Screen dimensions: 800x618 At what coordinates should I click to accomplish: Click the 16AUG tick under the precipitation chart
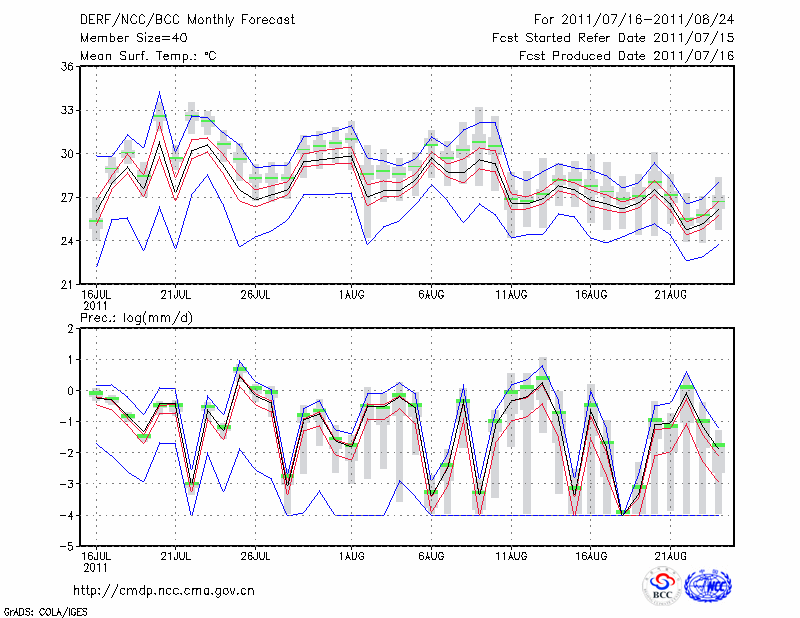[592, 555]
